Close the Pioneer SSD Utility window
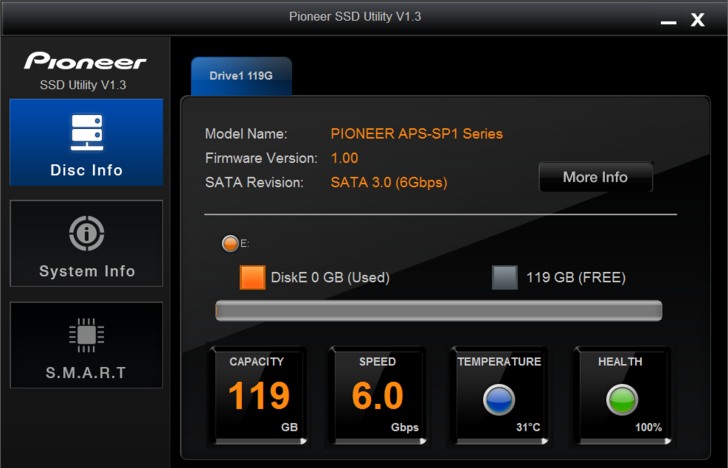 tap(697, 20)
